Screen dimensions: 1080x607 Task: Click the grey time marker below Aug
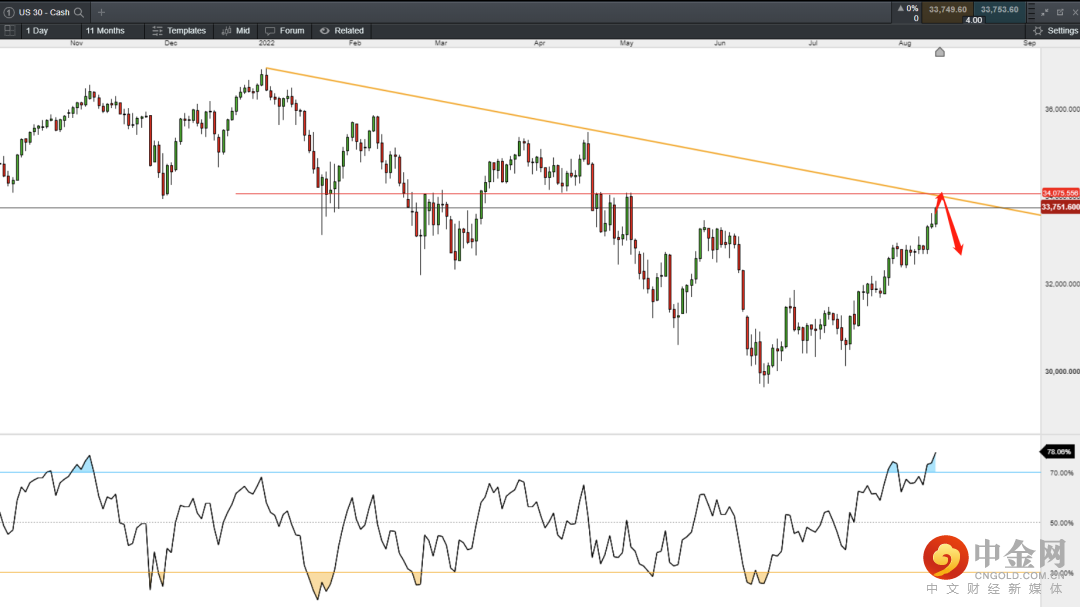[x=939, y=52]
